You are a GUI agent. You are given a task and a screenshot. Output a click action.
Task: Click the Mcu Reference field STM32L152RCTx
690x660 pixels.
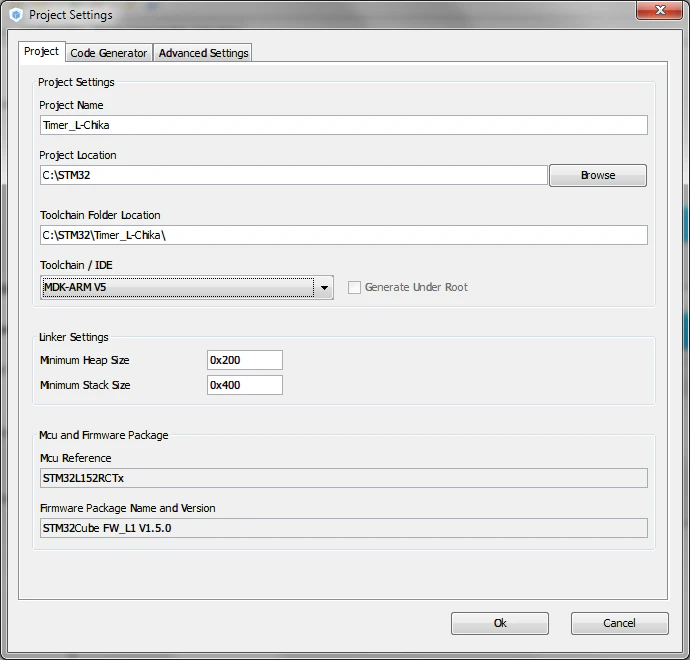point(344,478)
